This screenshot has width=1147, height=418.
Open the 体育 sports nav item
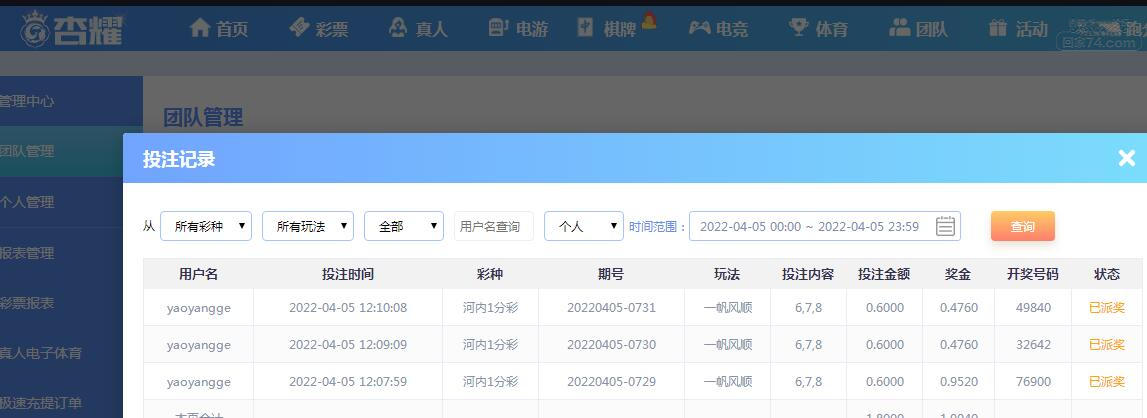coord(819,29)
